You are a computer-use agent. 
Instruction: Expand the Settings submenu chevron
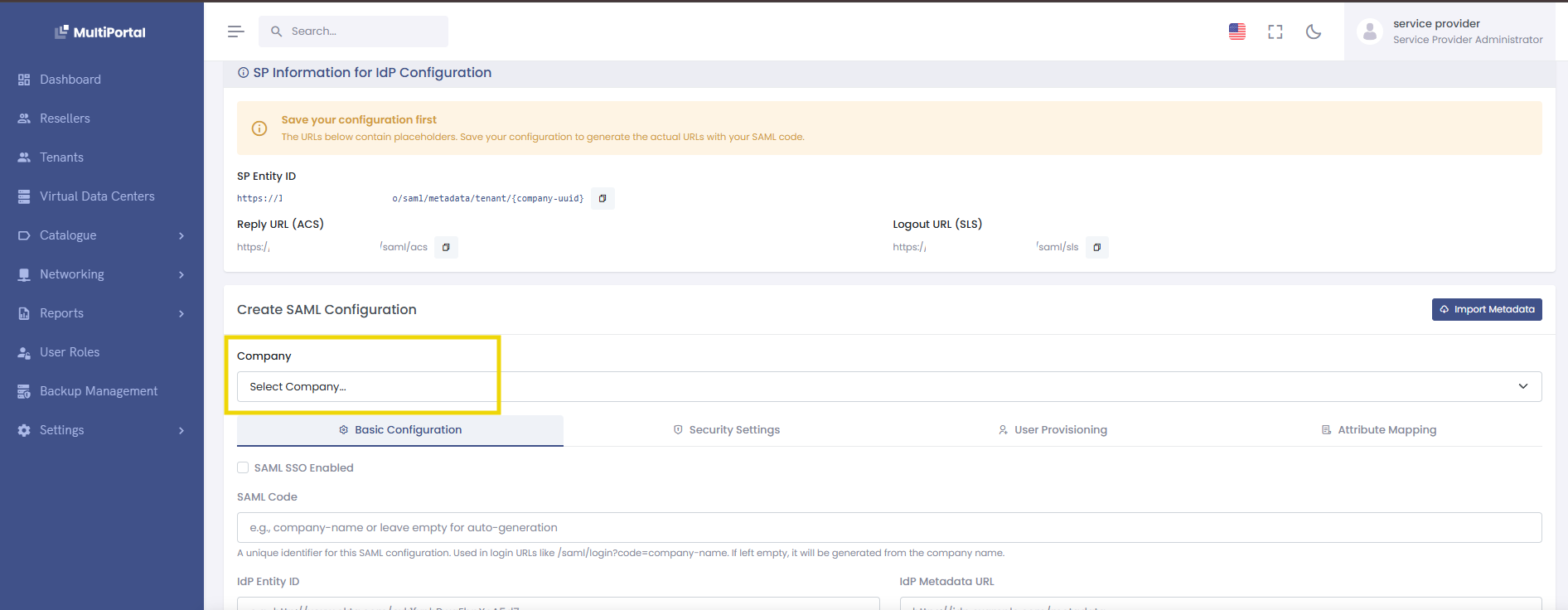(x=181, y=431)
